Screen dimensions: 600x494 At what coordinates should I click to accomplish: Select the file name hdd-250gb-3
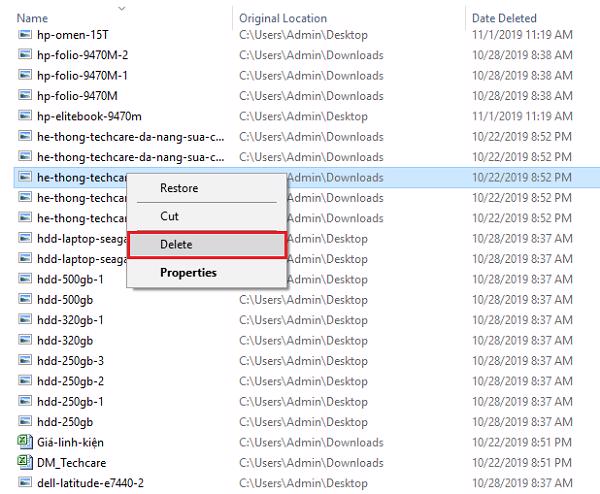tap(70, 361)
